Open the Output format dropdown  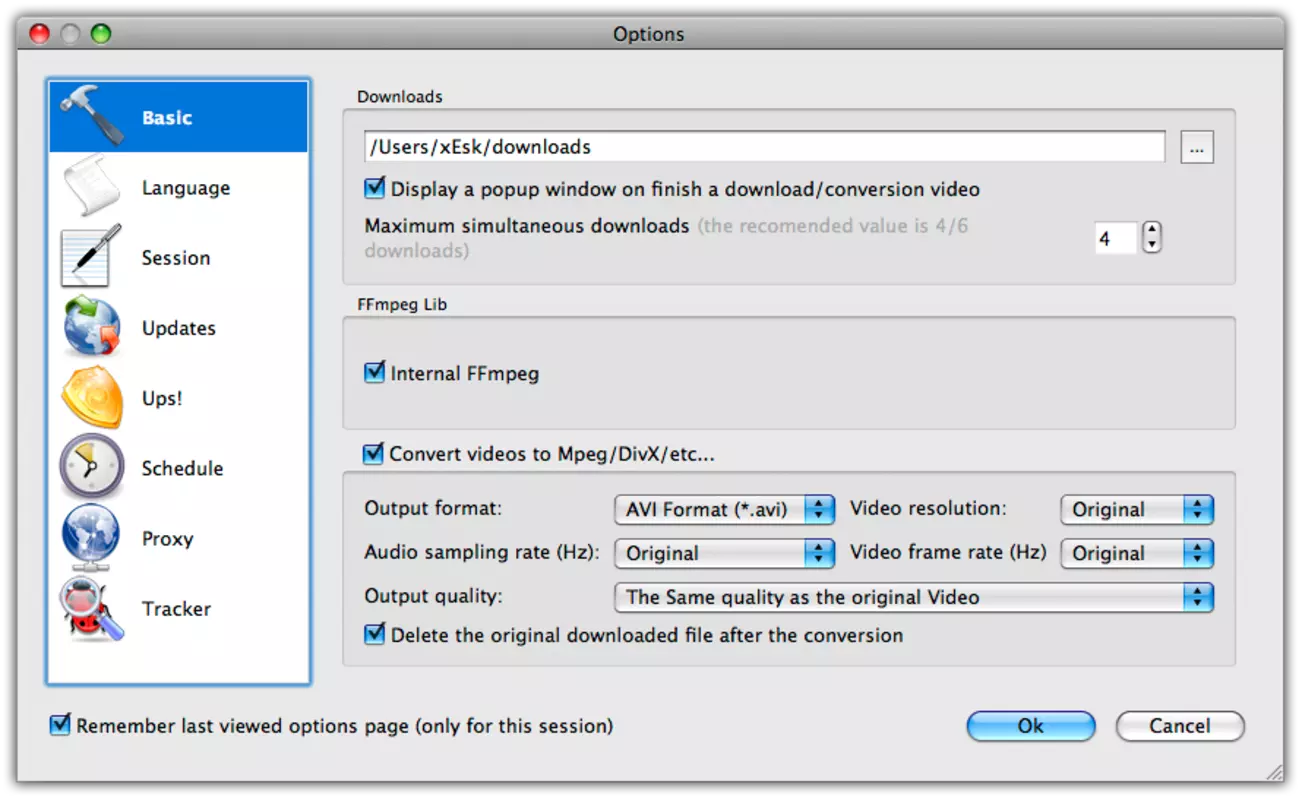[724, 509]
